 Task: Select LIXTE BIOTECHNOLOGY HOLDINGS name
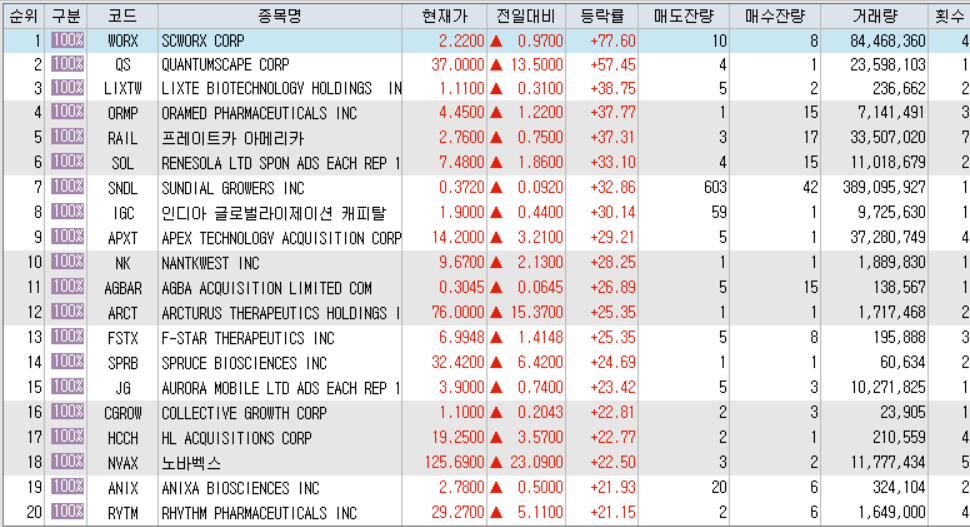click(x=267, y=88)
